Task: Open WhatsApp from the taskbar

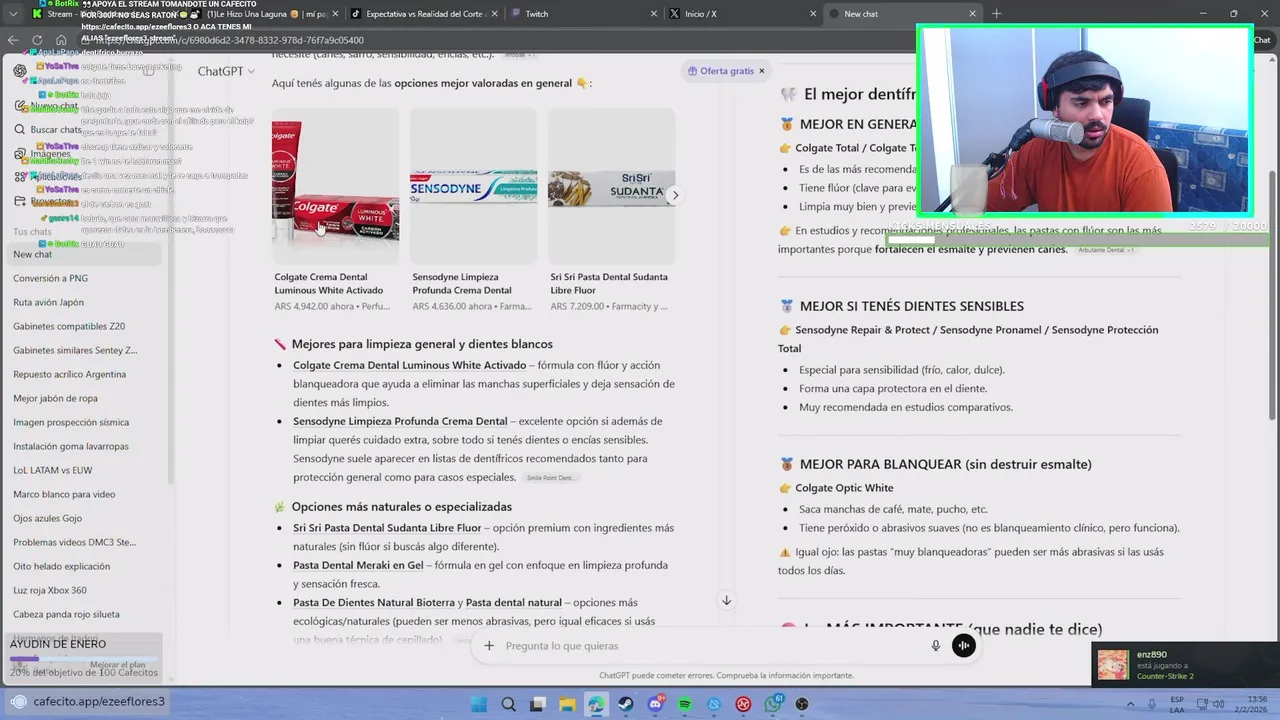Action: [x=773, y=704]
